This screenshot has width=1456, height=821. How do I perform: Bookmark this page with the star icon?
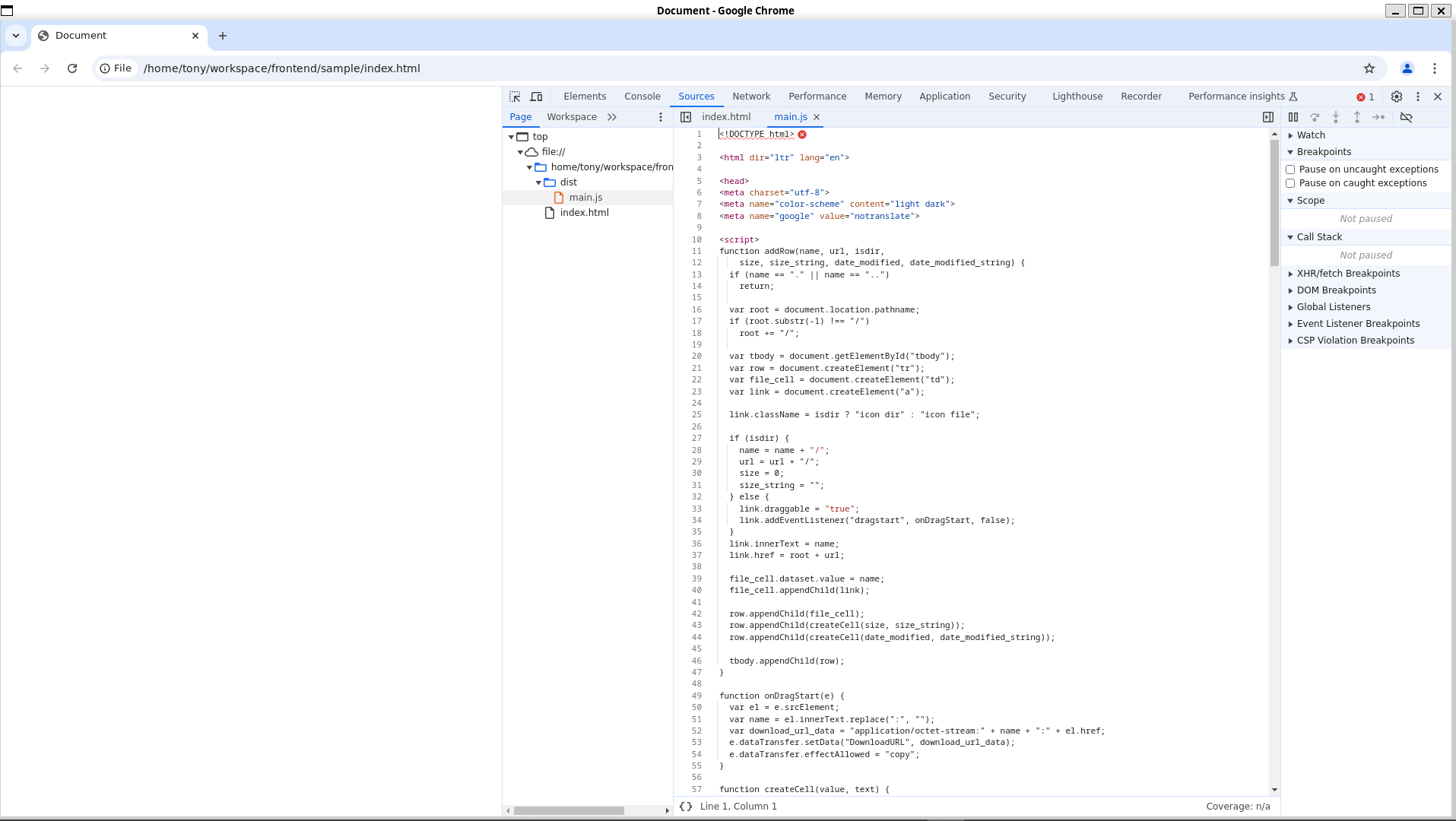(1369, 68)
